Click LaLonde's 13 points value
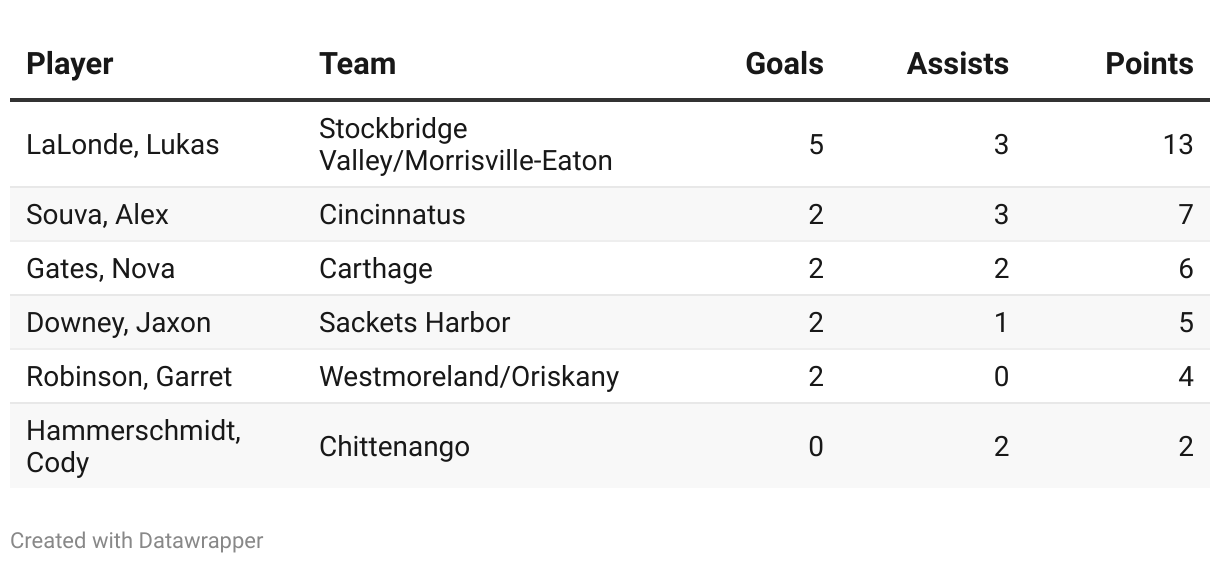 [1177, 145]
